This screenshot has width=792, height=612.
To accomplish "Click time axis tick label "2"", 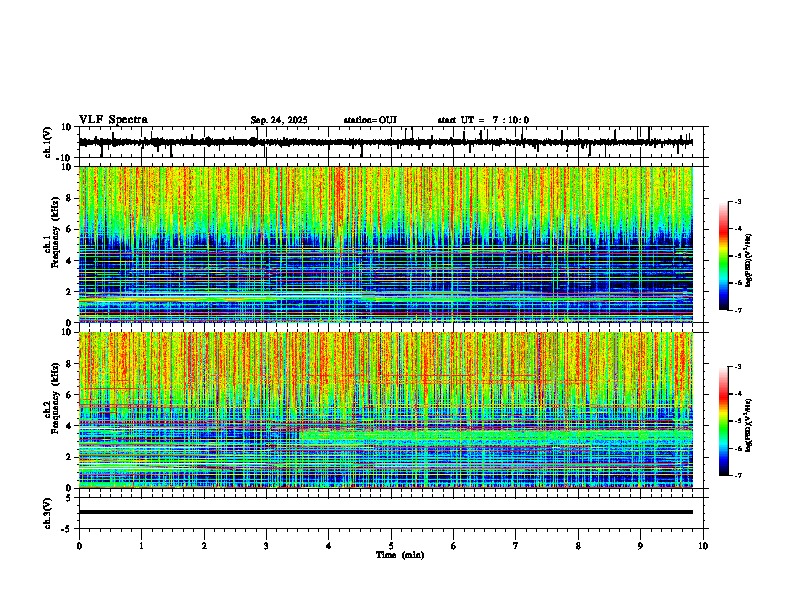I will [204, 546].
